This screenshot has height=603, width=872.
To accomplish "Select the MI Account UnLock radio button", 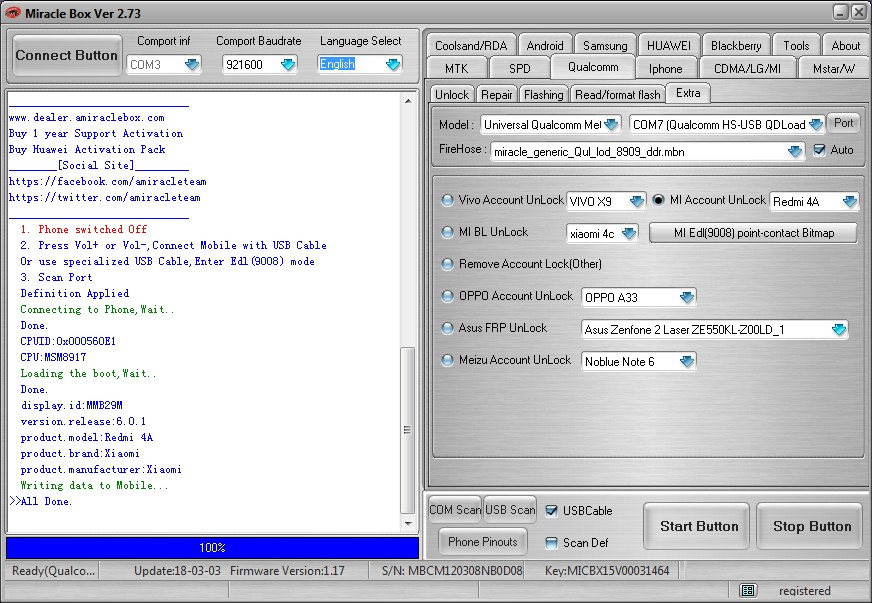I will point(658,200).
